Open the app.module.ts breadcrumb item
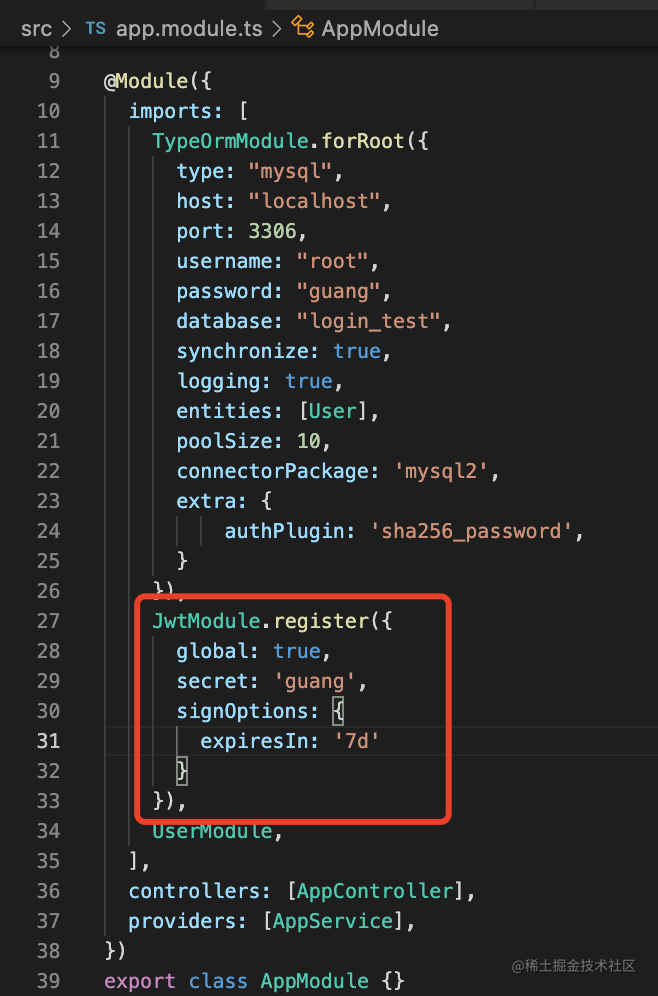The image size is (658, 996). tap(187, 28)
